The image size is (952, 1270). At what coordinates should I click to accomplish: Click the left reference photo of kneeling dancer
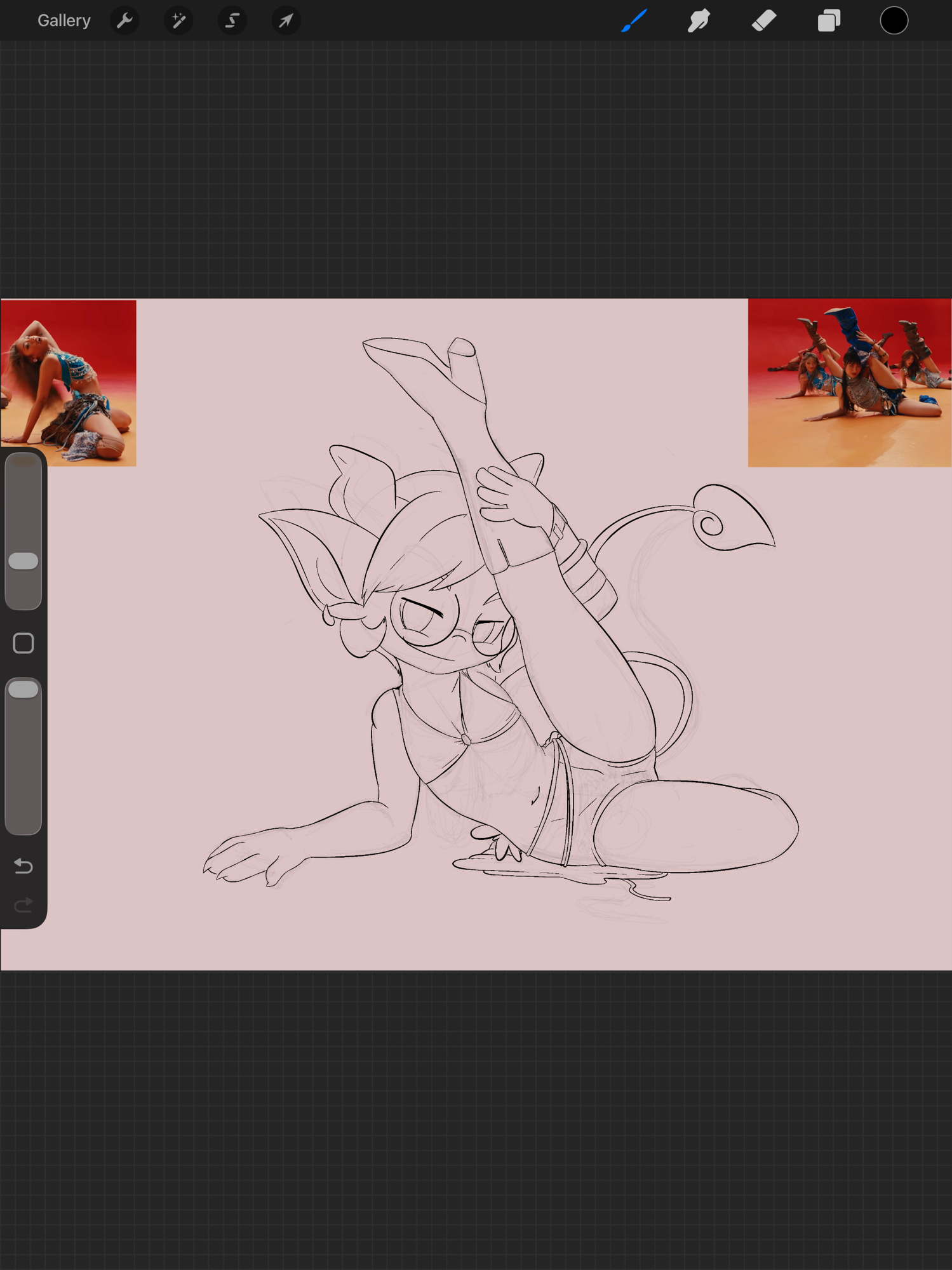69,382
